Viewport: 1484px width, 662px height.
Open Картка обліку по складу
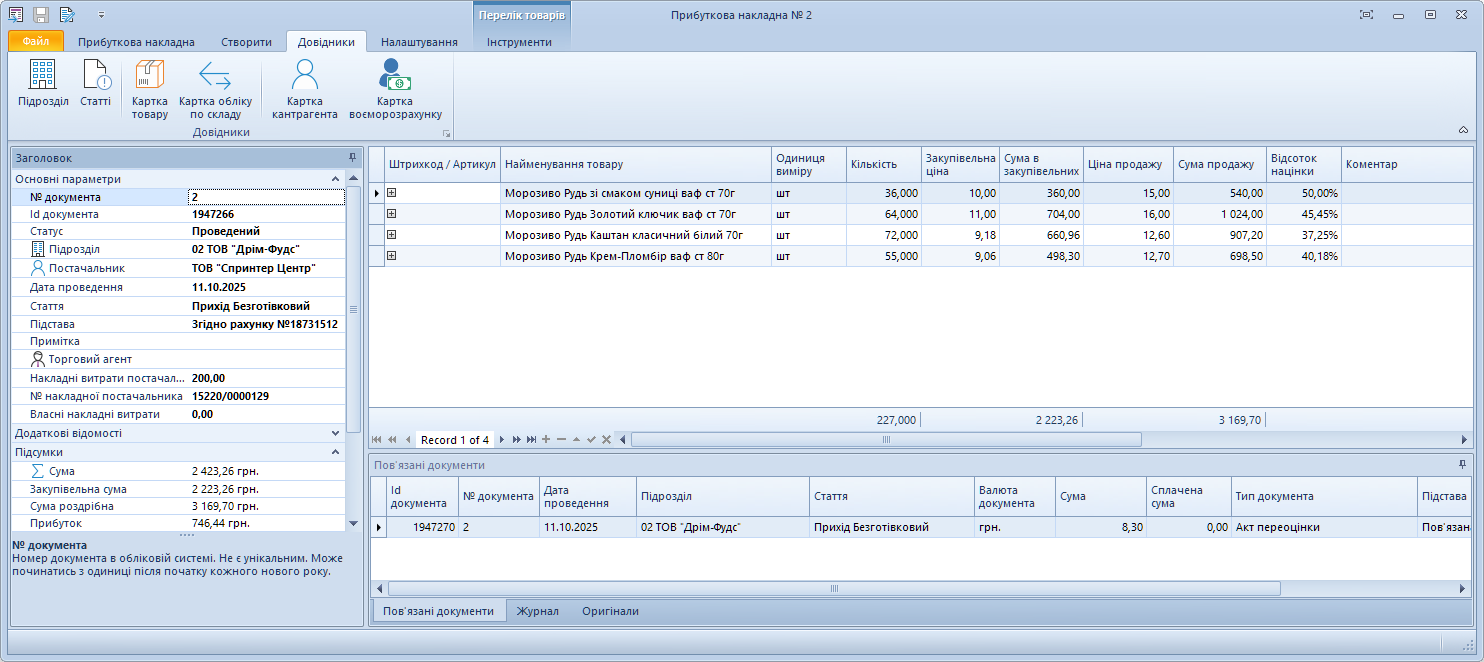(x=215, y=88)
